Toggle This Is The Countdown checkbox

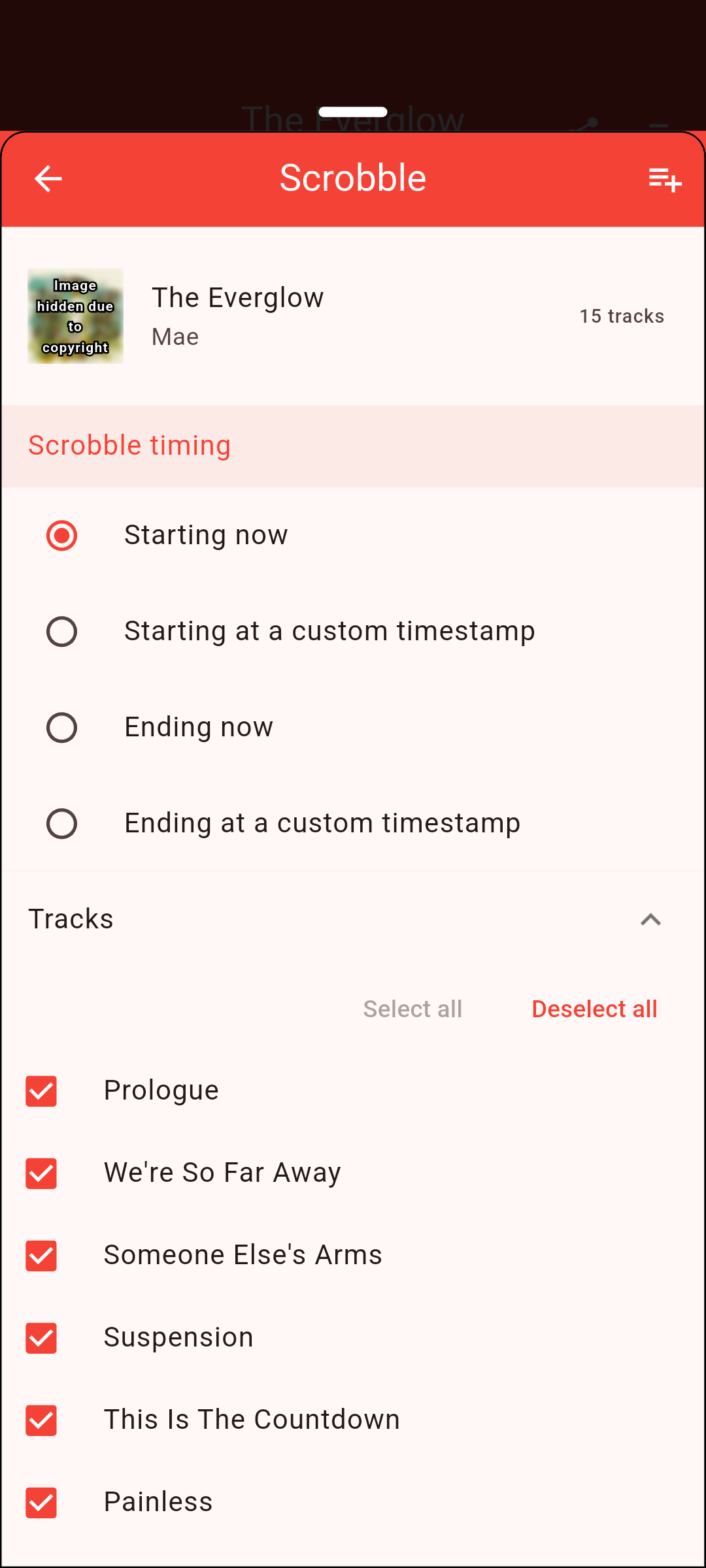41,1420
